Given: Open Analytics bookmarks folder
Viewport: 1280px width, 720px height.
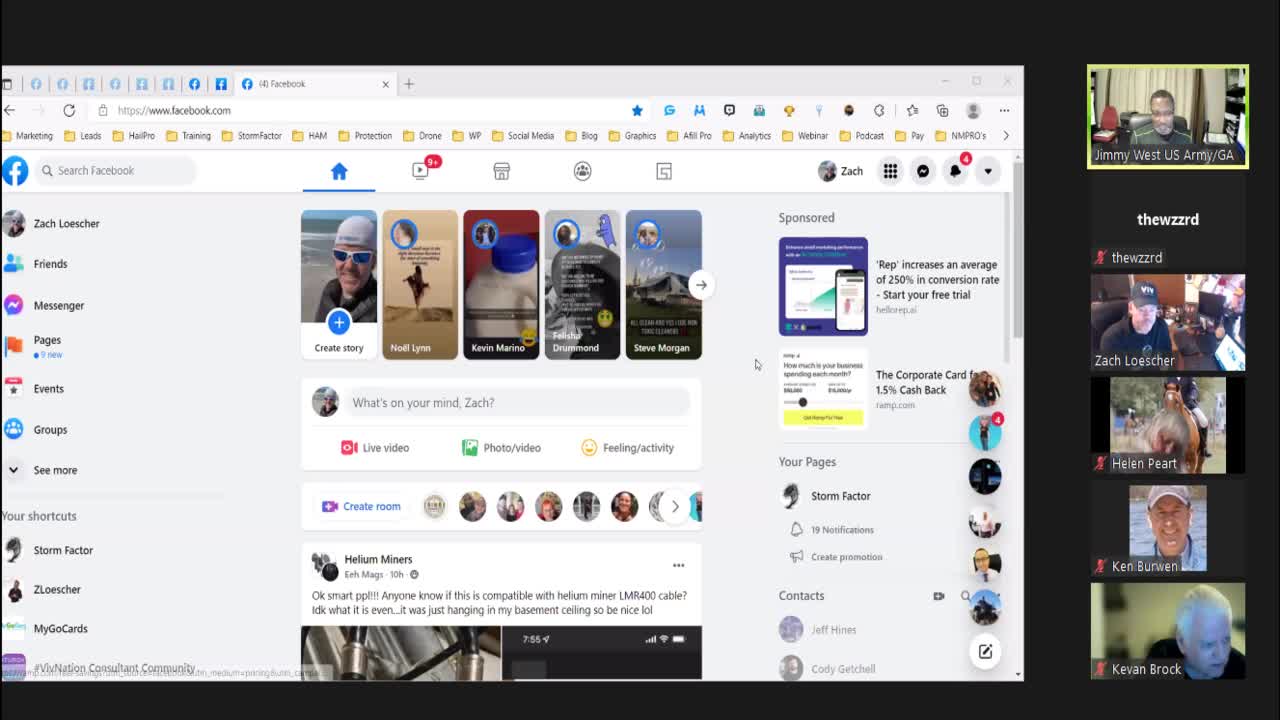Looking at the screenshot, I should (746, 136).
